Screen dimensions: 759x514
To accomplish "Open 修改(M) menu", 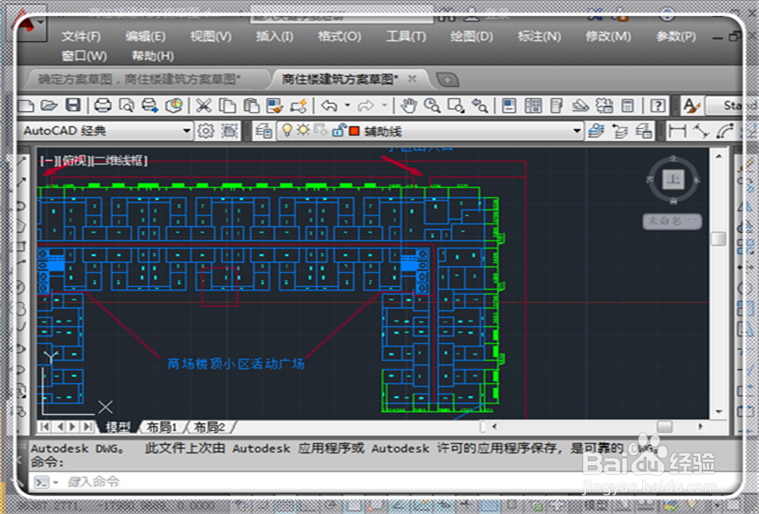I will coord(608,36).
